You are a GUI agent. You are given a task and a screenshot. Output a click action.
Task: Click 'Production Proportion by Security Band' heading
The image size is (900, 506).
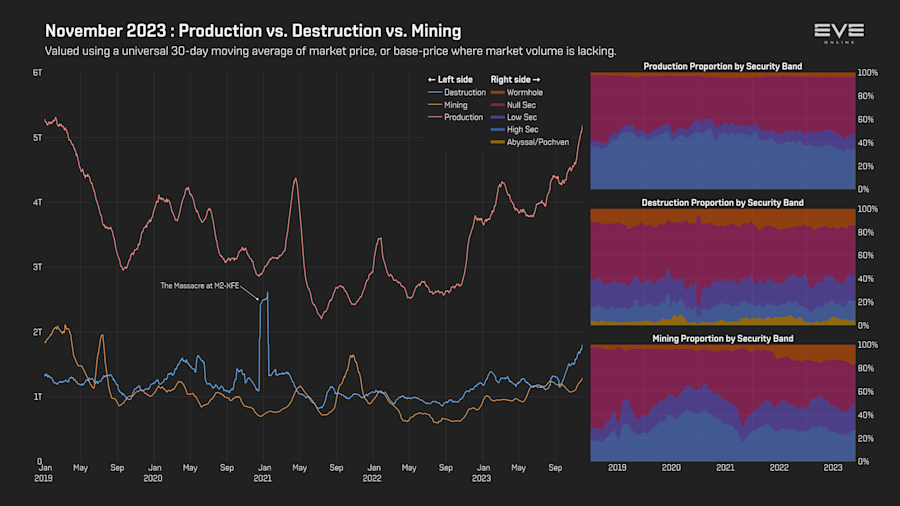coord(723,67)
